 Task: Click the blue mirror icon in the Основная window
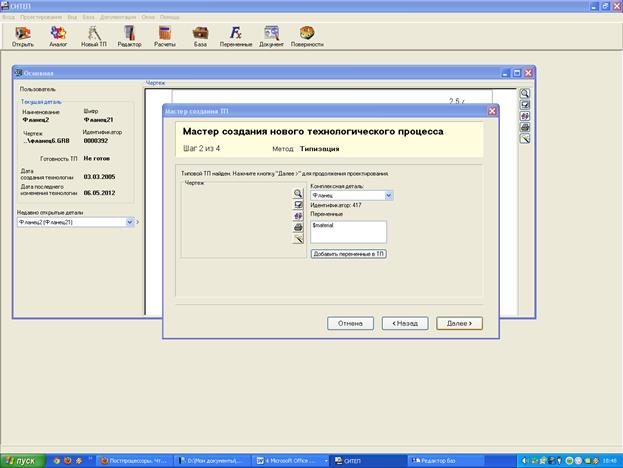click(525, 116)
